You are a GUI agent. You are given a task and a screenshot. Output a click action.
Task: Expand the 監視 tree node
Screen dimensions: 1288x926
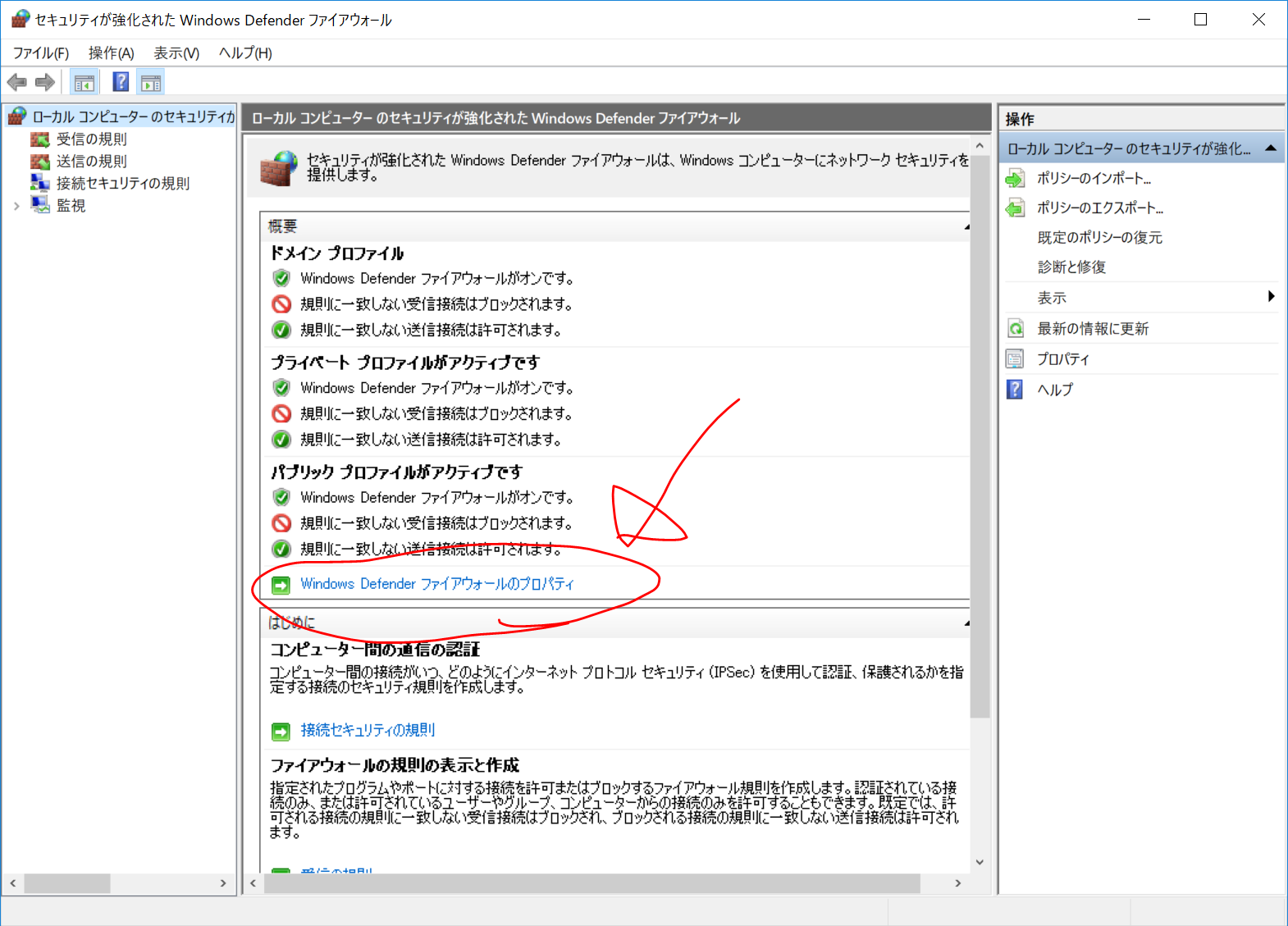pos(16,206)
